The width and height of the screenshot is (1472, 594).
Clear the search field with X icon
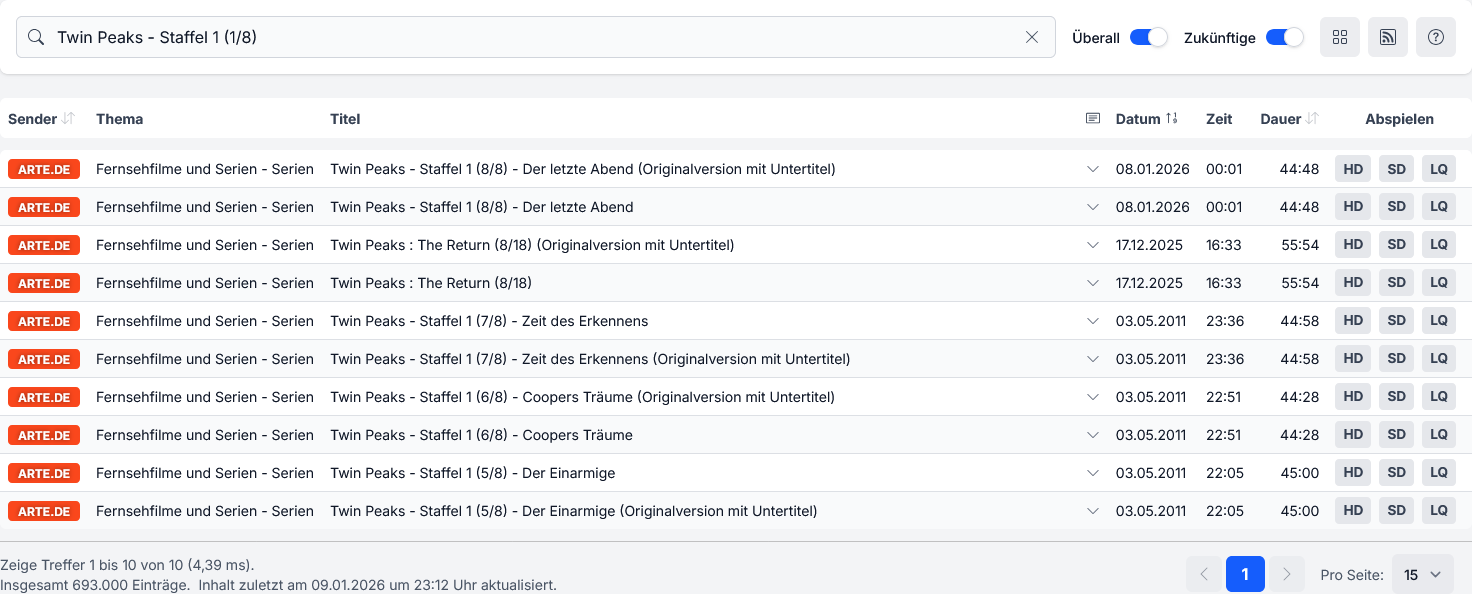(1032, 37)
